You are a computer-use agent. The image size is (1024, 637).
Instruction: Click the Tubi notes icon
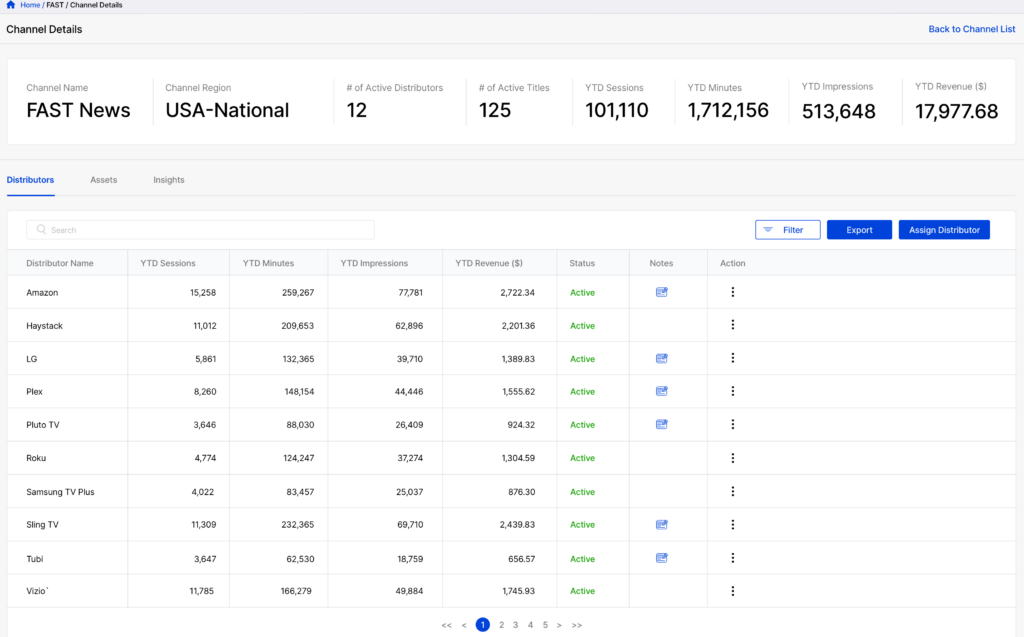click(x=661, y=558)
